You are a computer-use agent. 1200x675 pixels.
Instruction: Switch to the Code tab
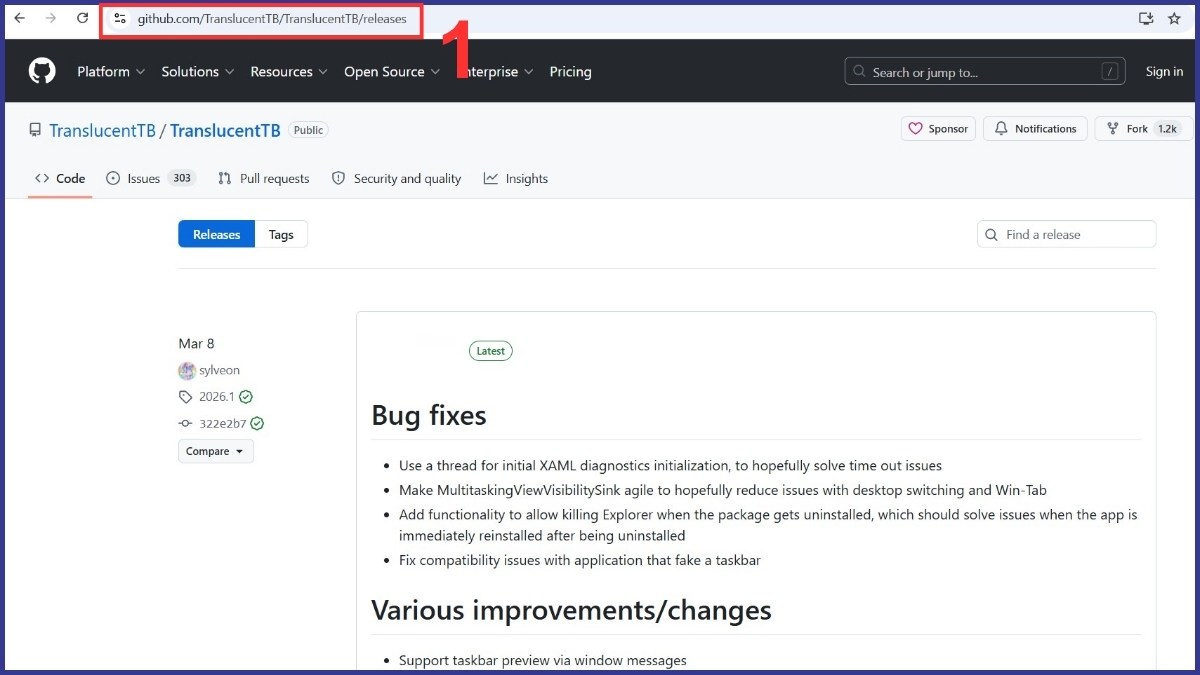(x=60, y=179)
